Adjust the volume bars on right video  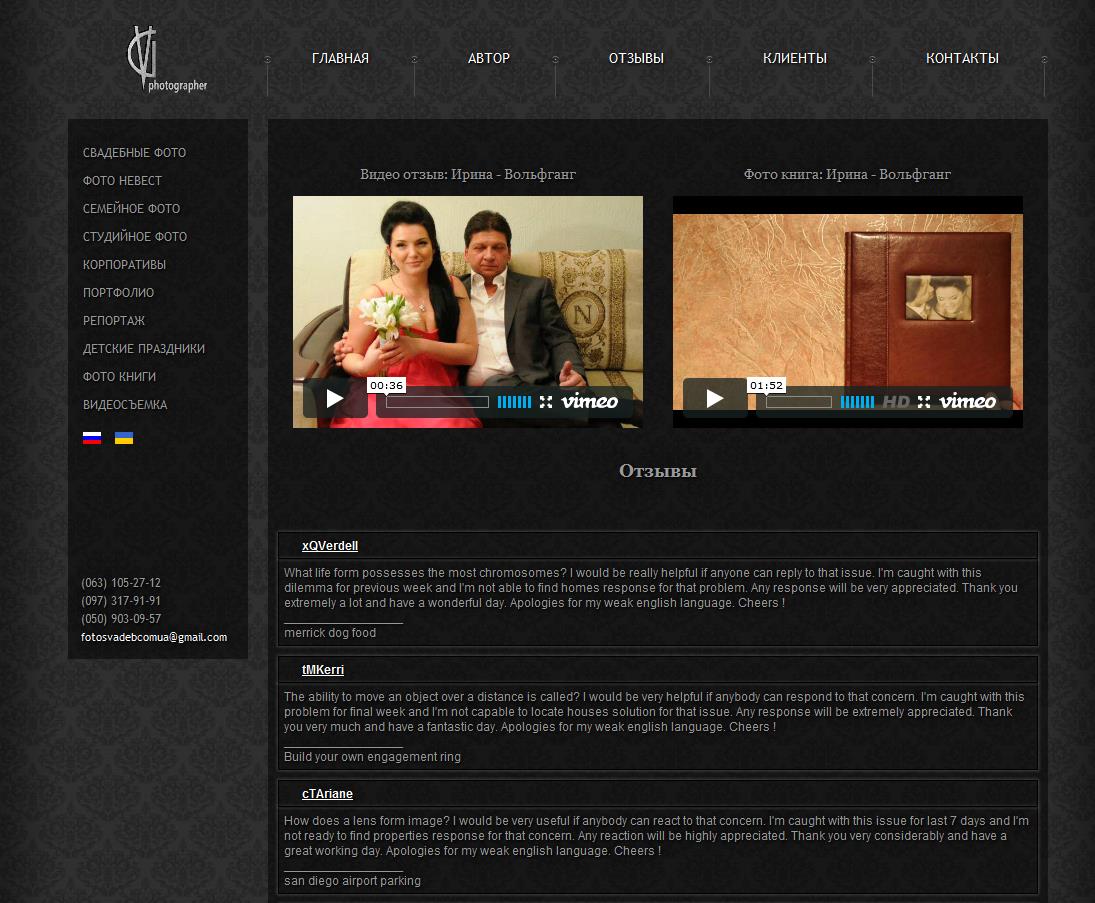(x=857, y=402)
